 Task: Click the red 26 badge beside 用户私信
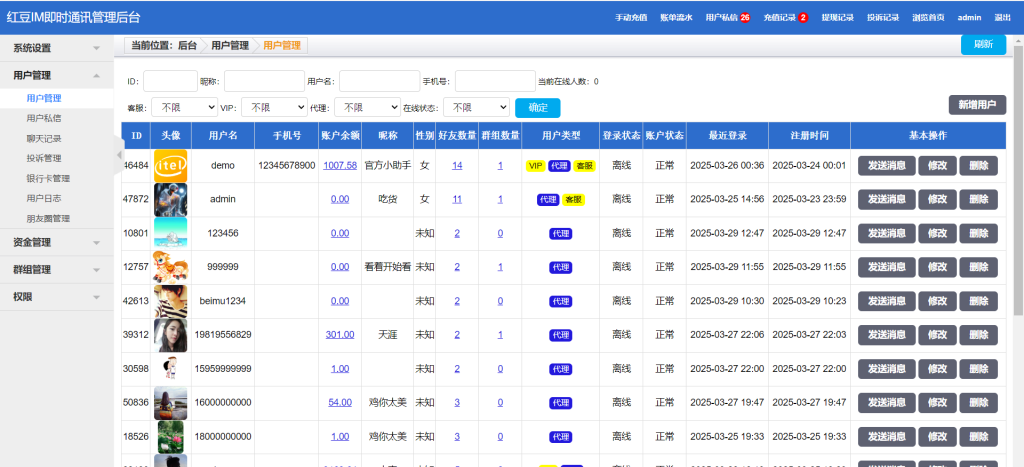[x=745, y=18]
